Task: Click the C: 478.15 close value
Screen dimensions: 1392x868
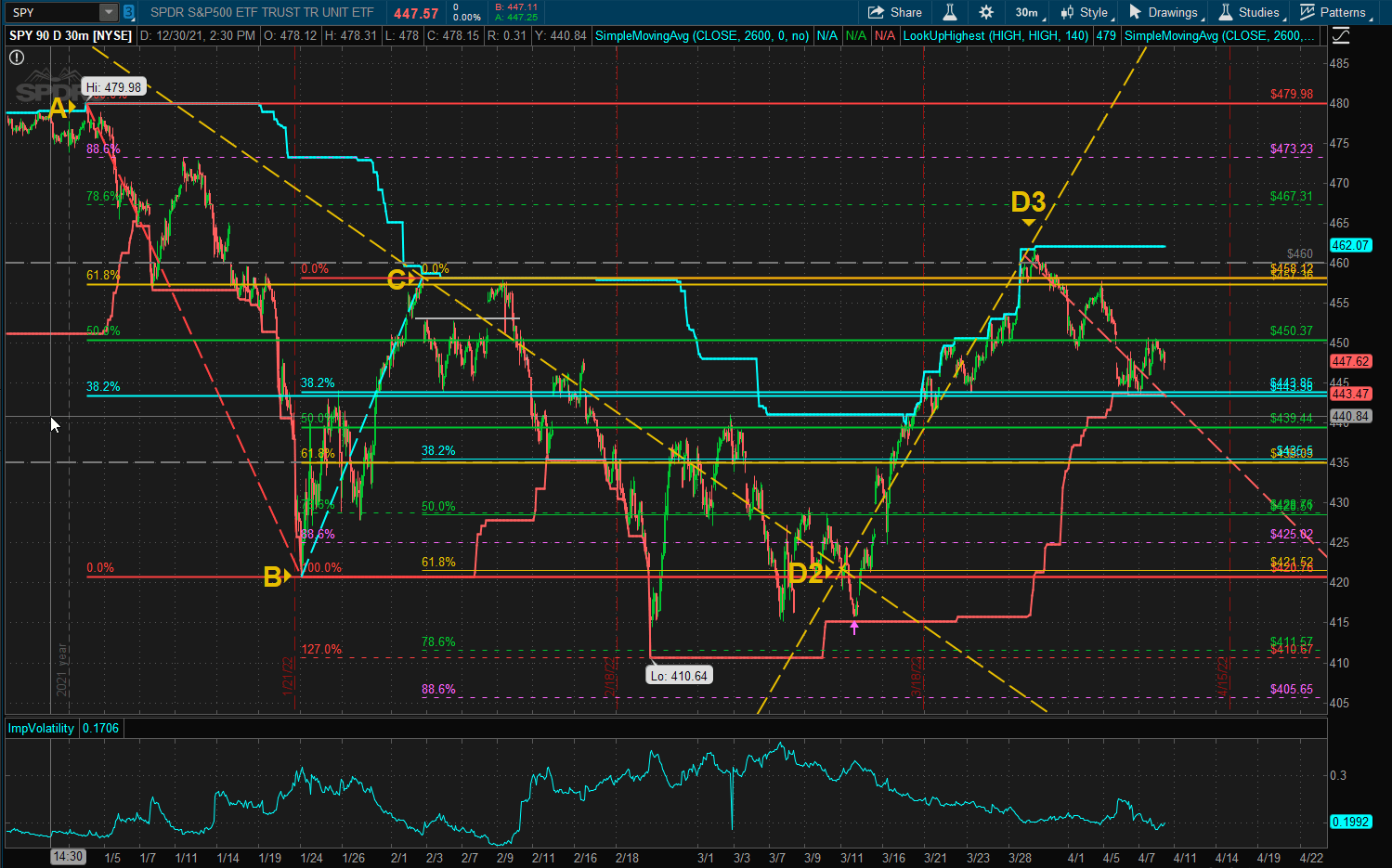Action: 453,35
